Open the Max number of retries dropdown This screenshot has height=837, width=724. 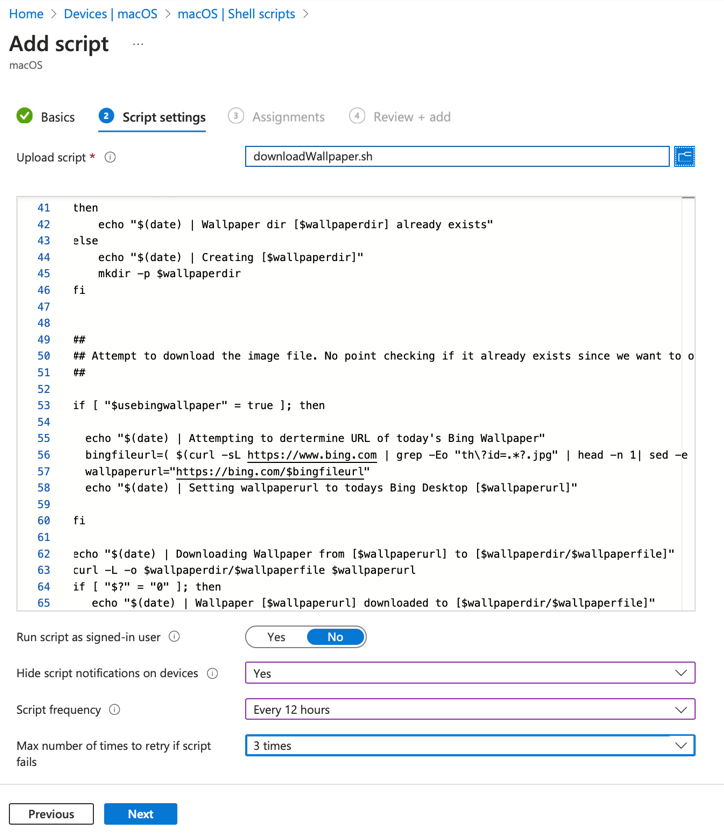[470, 746]
